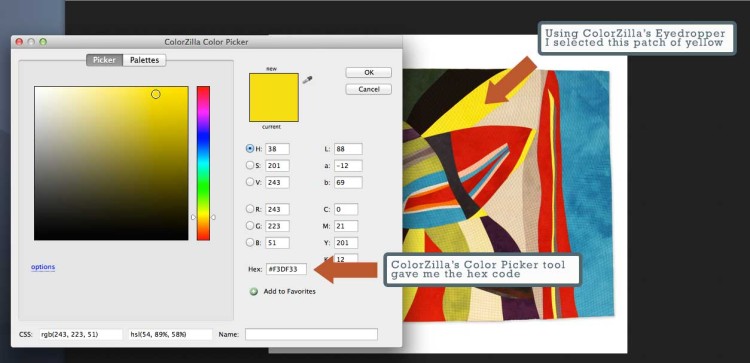This screenshot has width=750, height=363.
Task: Select the B blue radio button
Action: (250, 242)
